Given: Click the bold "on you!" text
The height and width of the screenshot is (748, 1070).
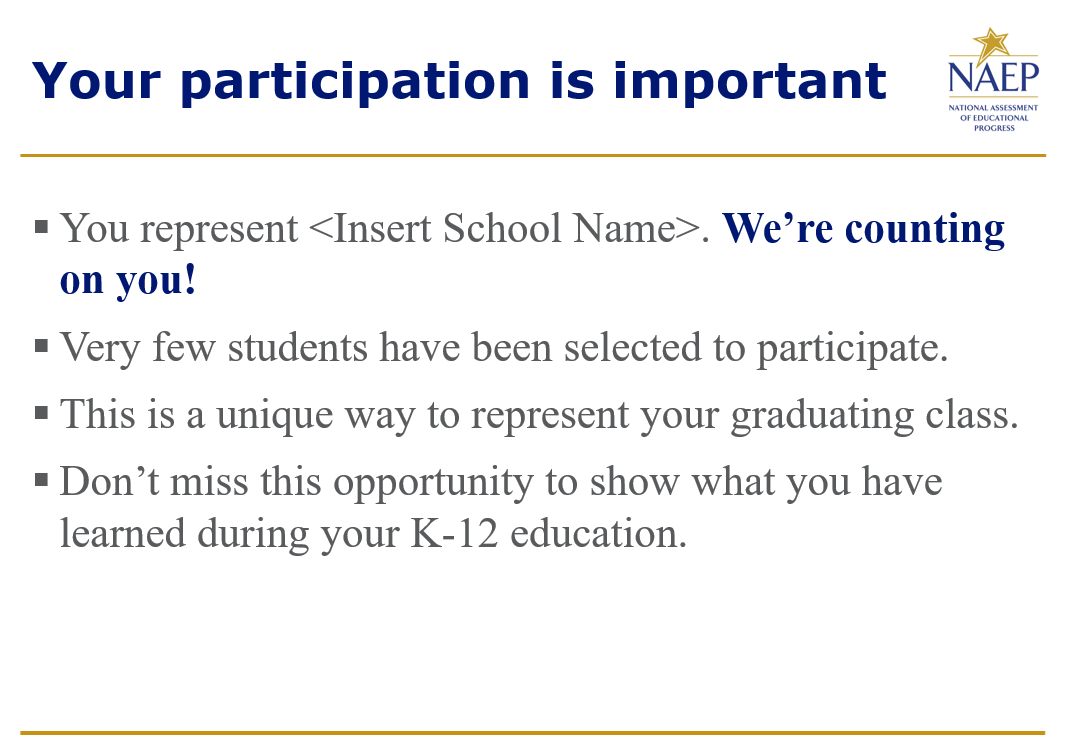Looking at the screenshot, I should point(128,281).
